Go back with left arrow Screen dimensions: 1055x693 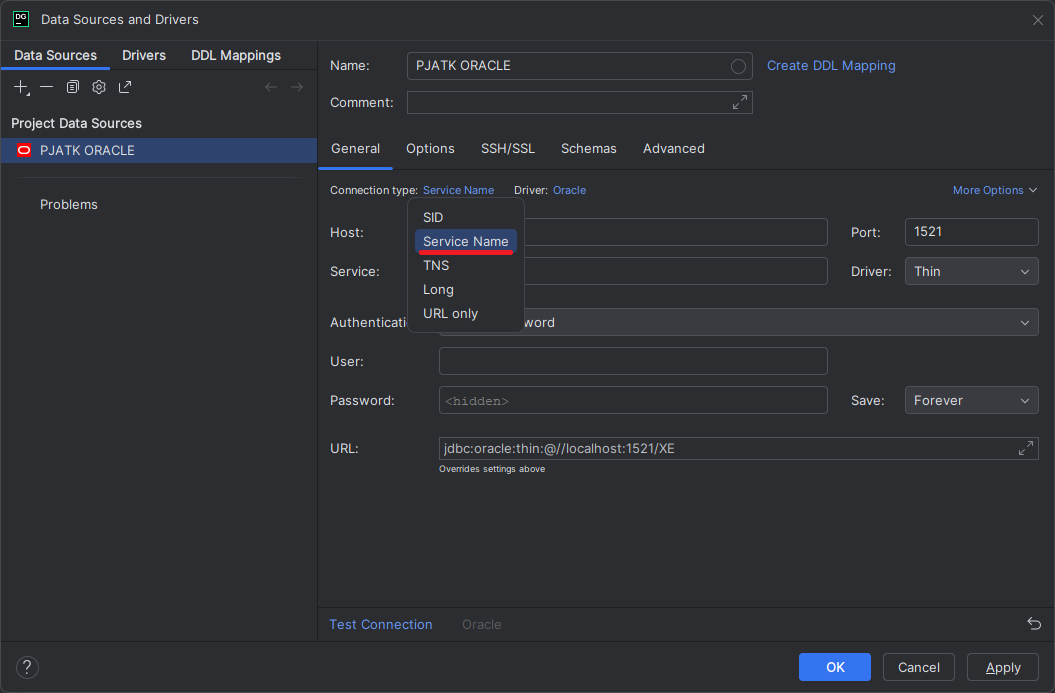pos(271,87)
